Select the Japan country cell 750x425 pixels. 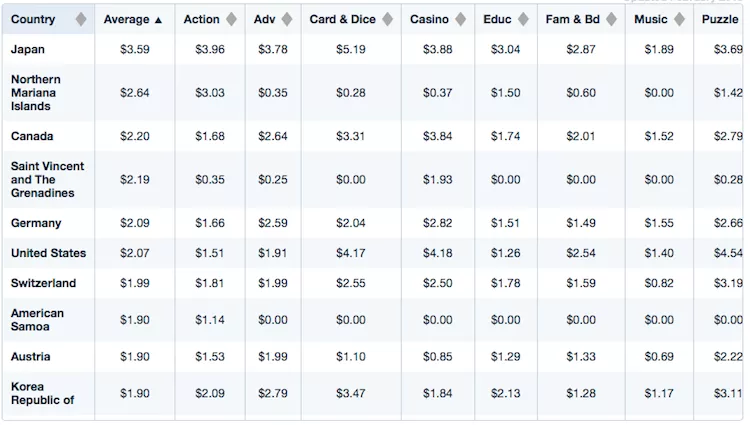28,50
